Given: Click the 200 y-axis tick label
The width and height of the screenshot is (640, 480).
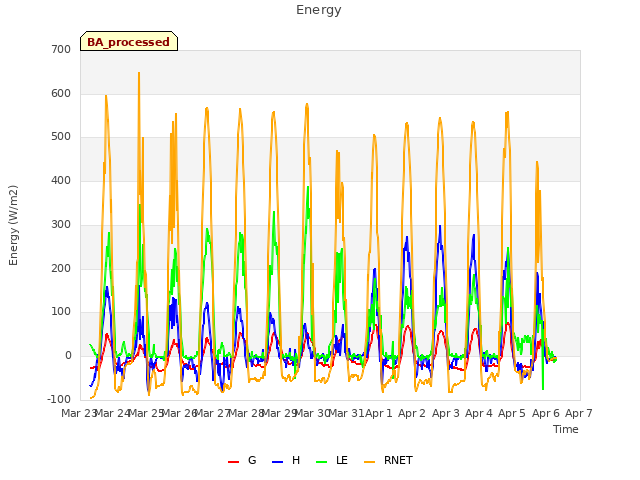Looking at the screenshot, I should [x=61, y=269].
